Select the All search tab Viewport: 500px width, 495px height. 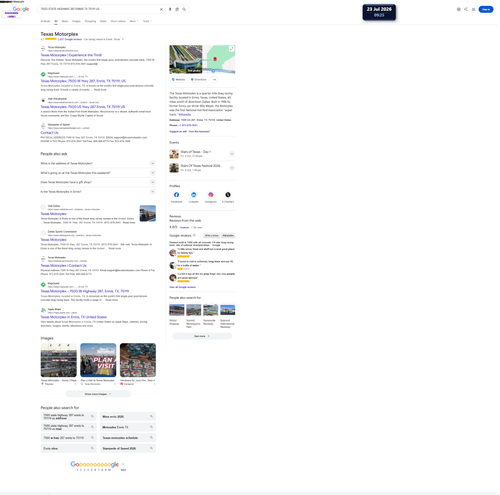(x=56, y=21)
